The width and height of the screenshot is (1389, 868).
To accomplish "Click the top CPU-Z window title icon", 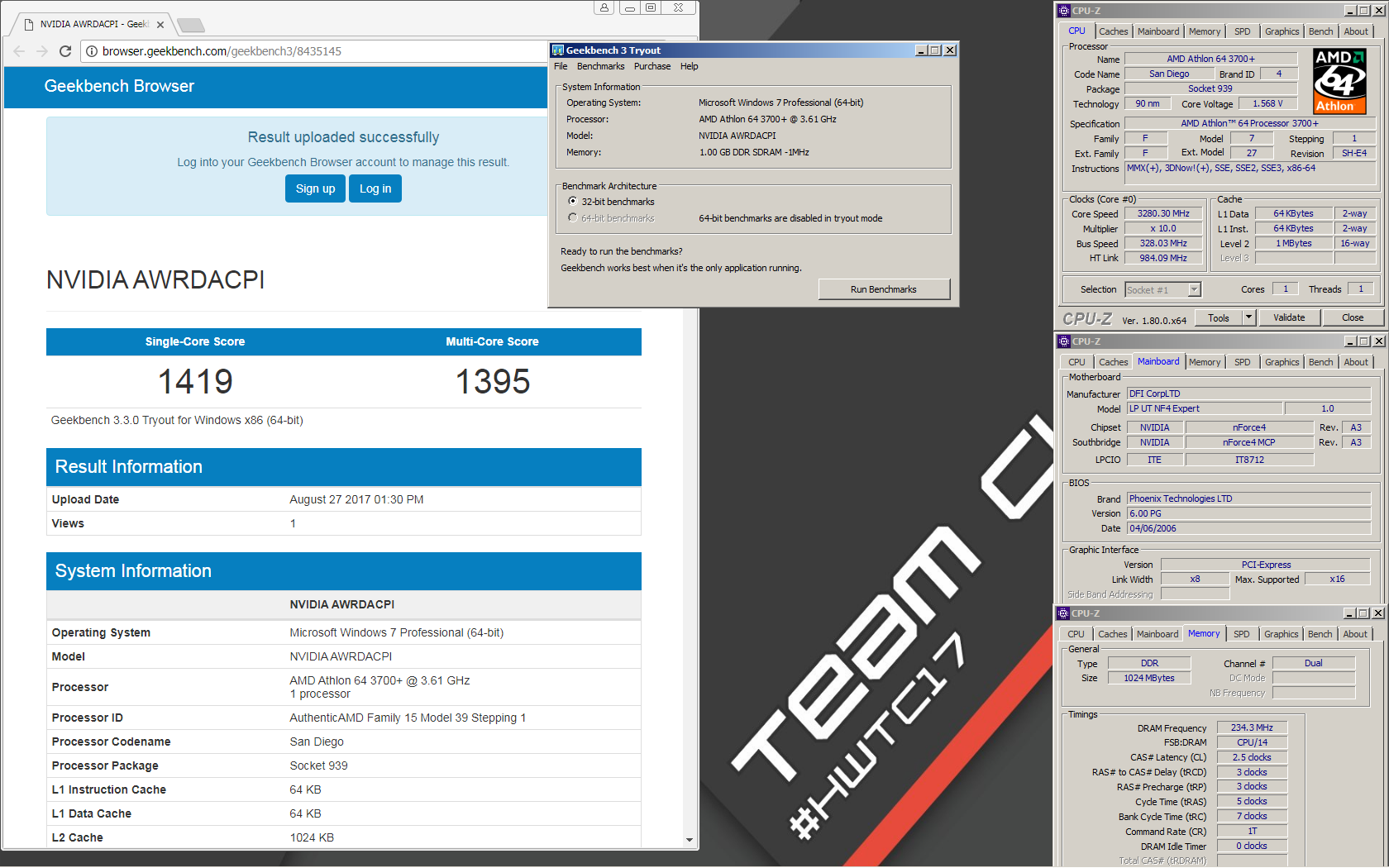I will [x=1064, y=11].
